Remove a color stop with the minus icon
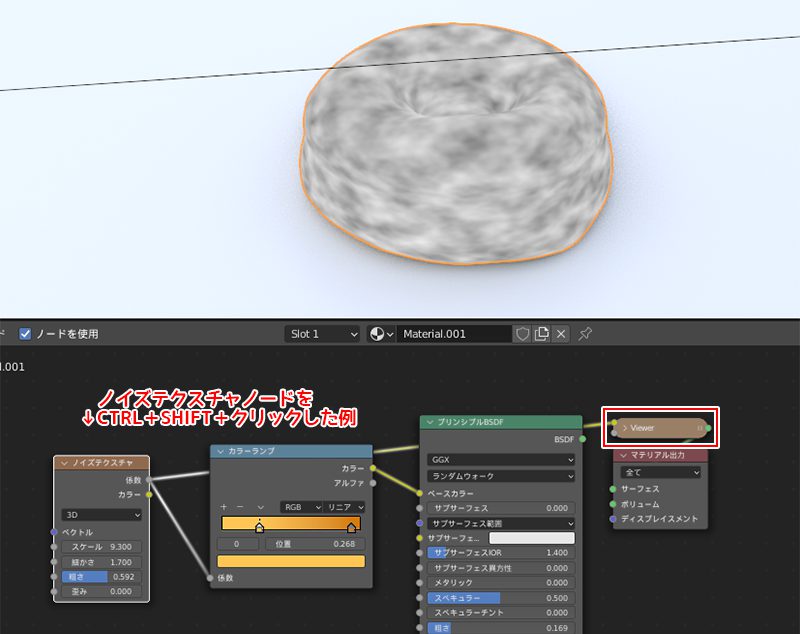 click(x=240, y=507)
